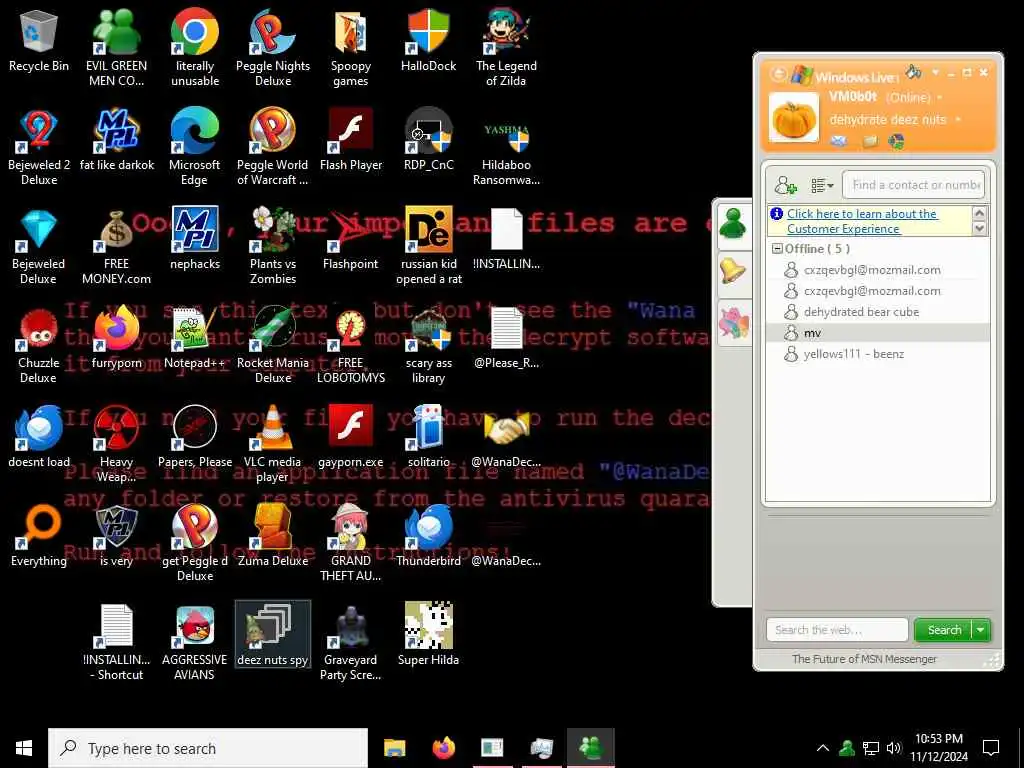Open the dropdown arrow beside the Search button
1024x768 pixels.
click(981, 630)
